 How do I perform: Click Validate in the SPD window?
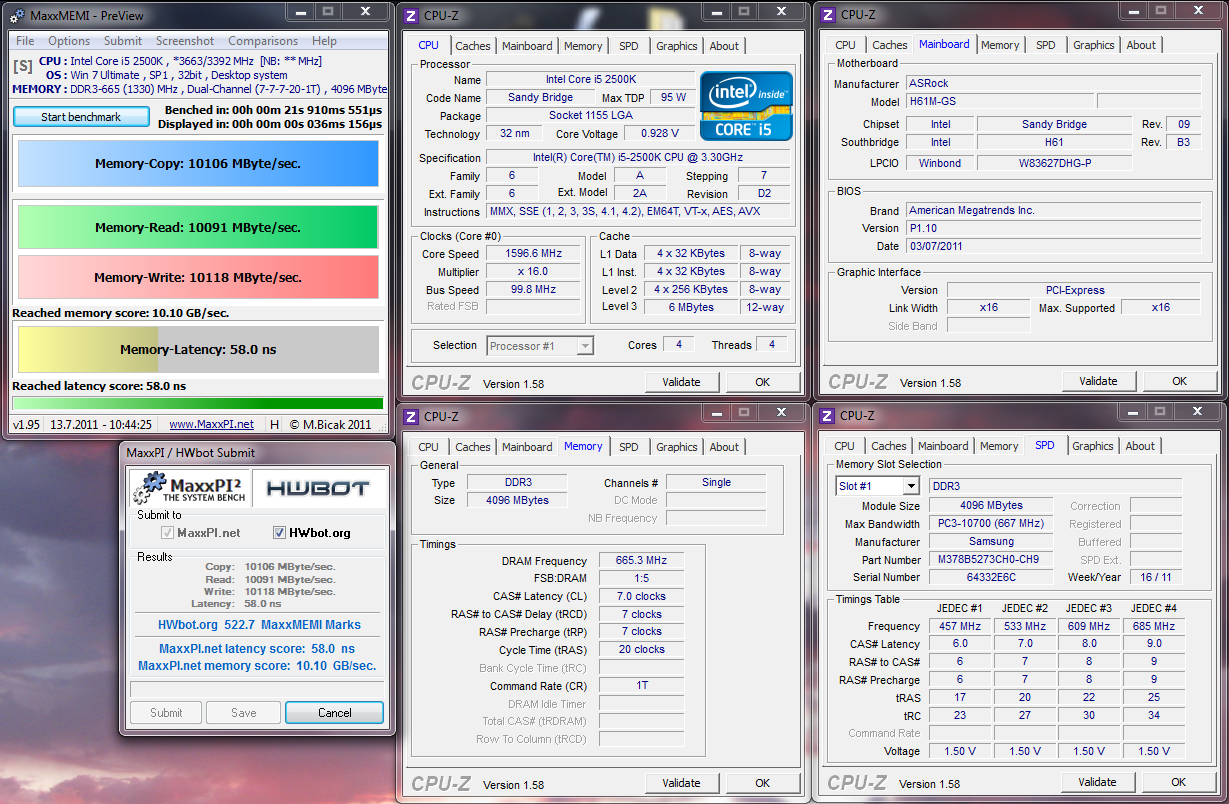[x=1098, y=782]
